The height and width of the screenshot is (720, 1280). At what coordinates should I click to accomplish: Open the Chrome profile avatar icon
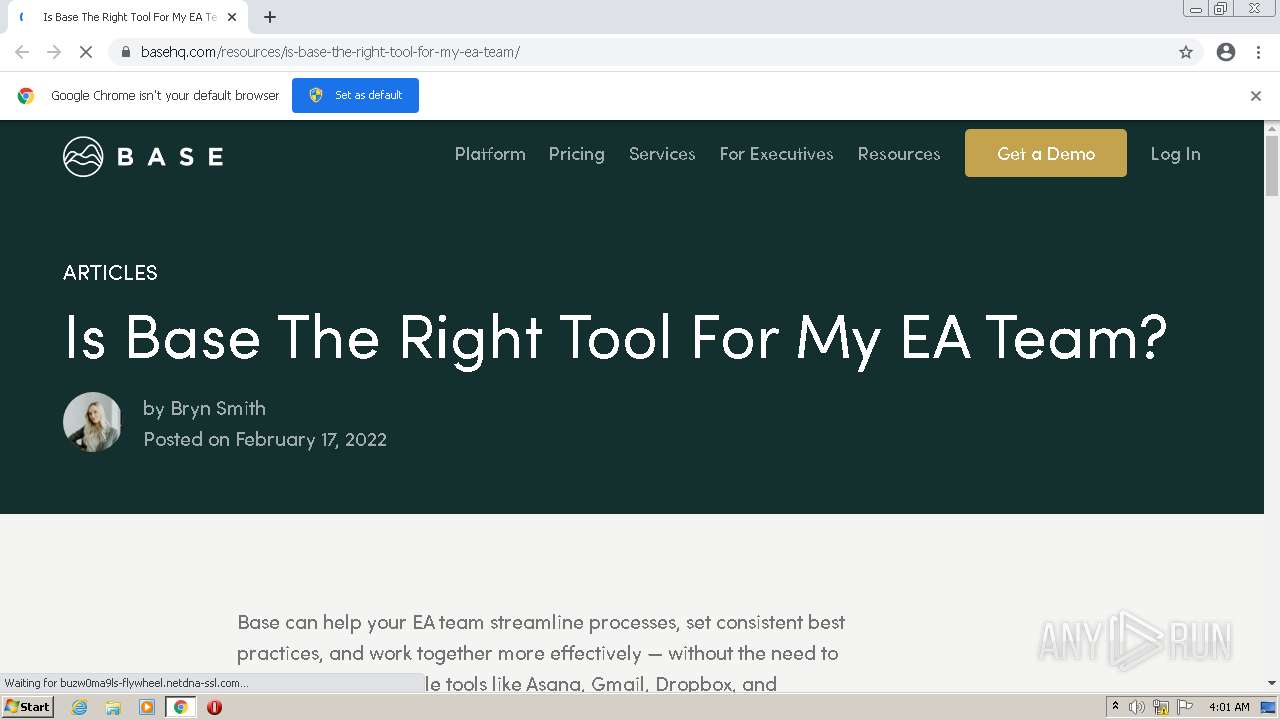[1226, 52]
